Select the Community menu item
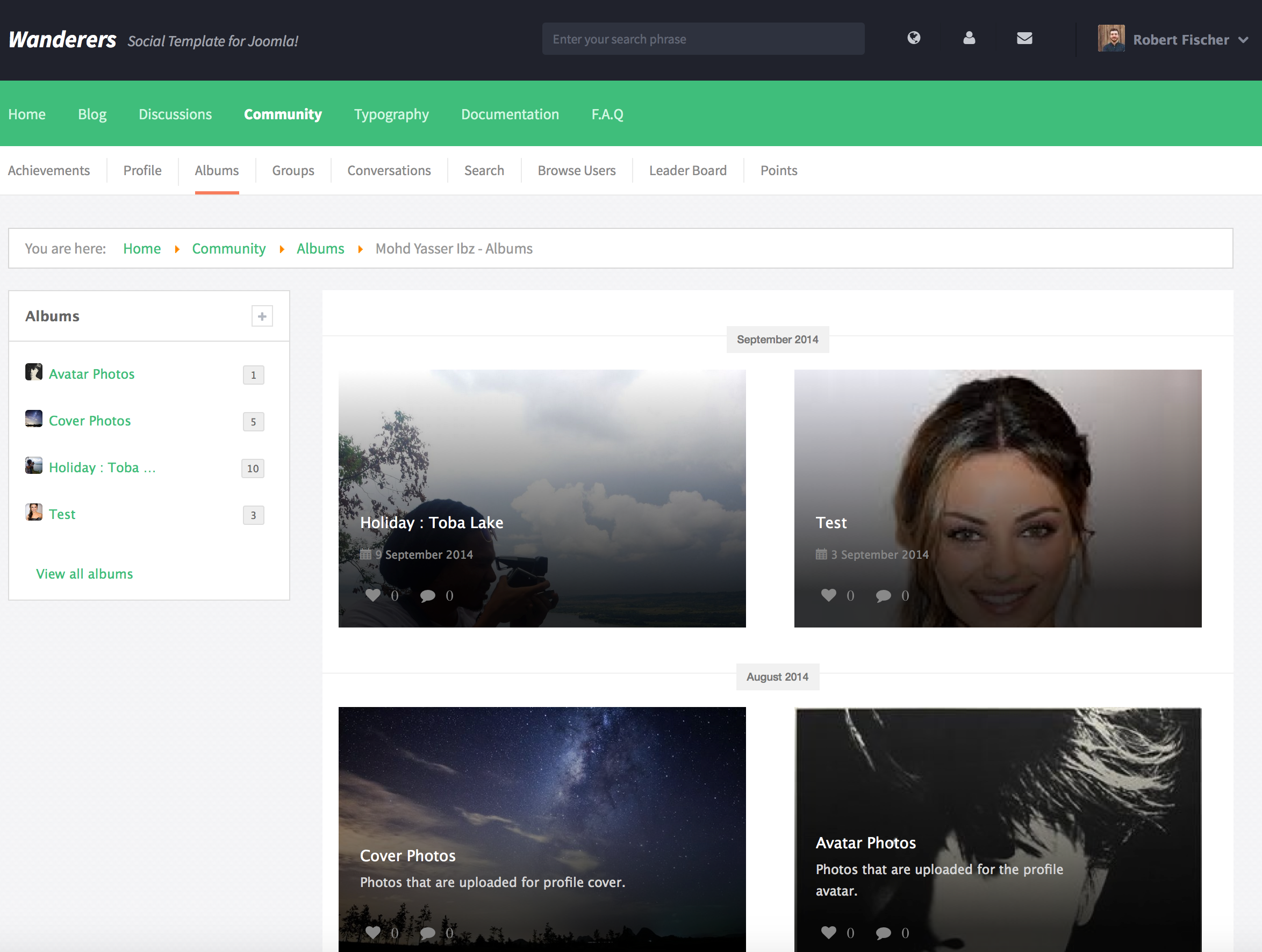Screen dimensions: 1262x952 283,114
